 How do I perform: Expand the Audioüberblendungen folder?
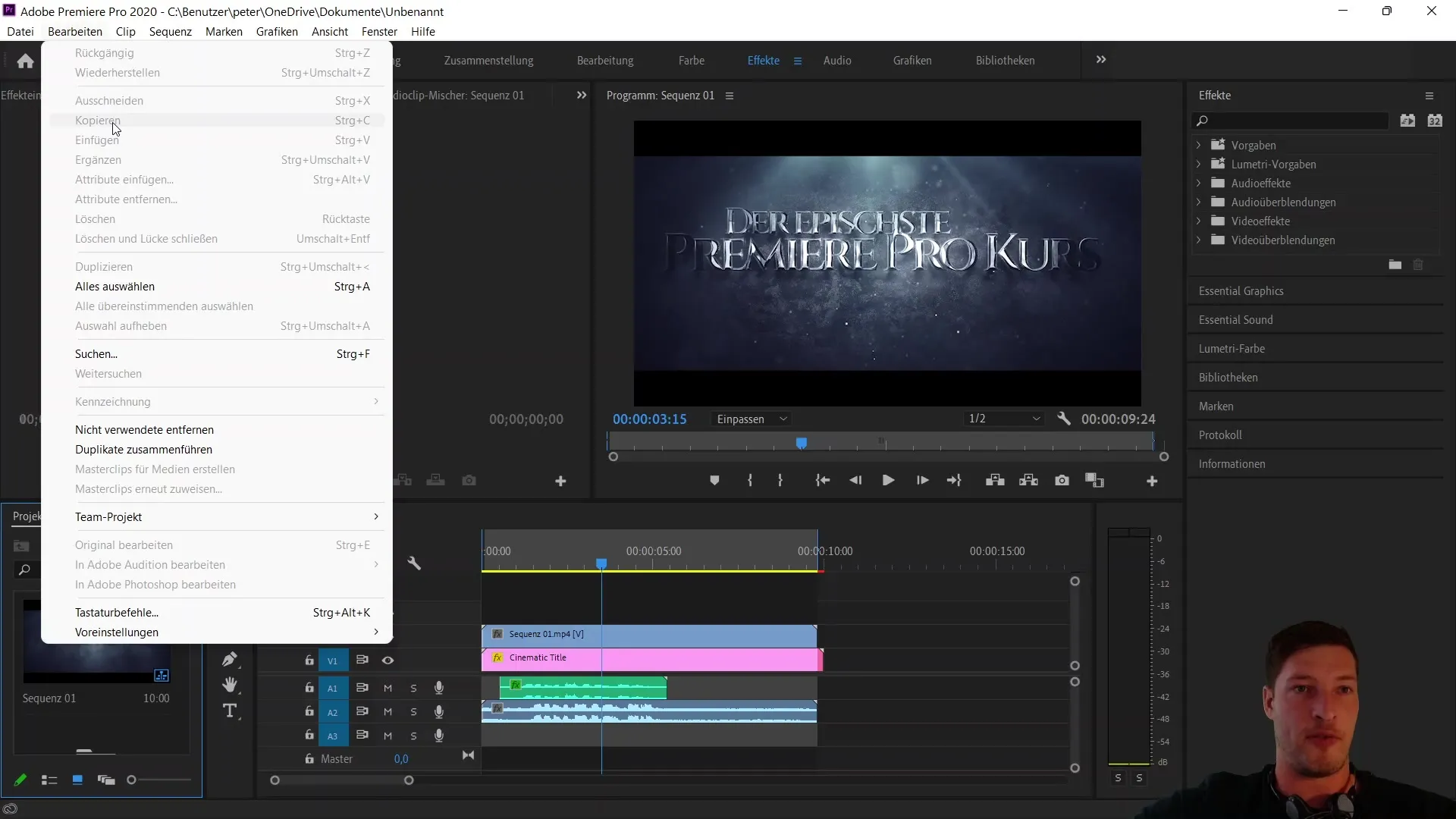tap(1198, 202)
